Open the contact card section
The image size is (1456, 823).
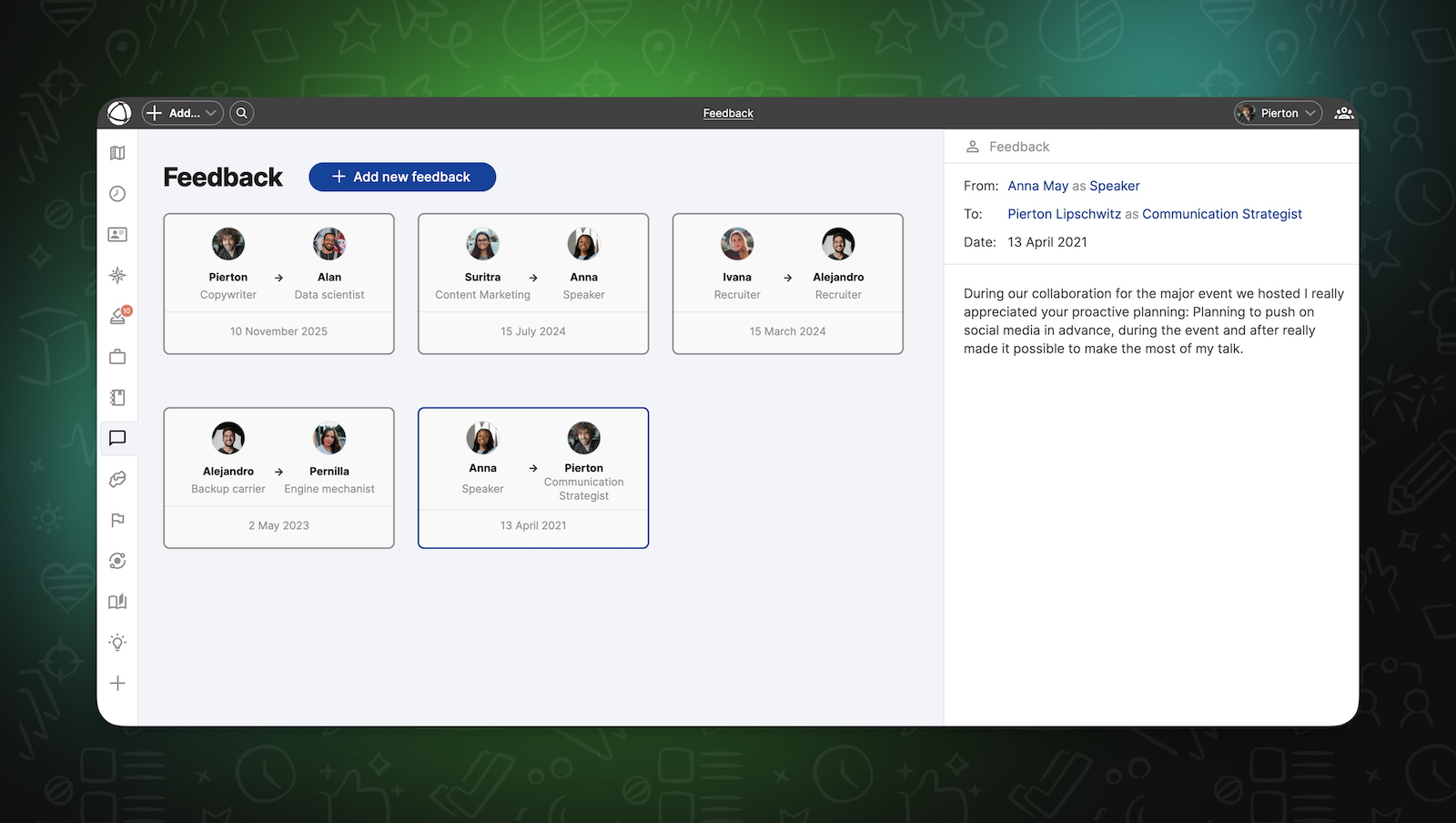tap(117, 234)
